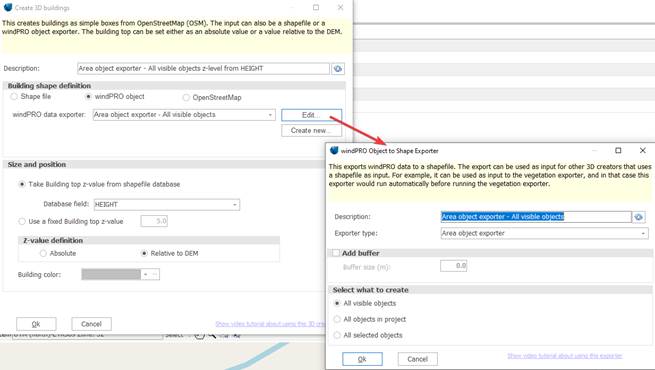Click the windPRO logo in Shape Exporter title bar
655x370 pixels.
pyautogui.click(x=334, y=150)
